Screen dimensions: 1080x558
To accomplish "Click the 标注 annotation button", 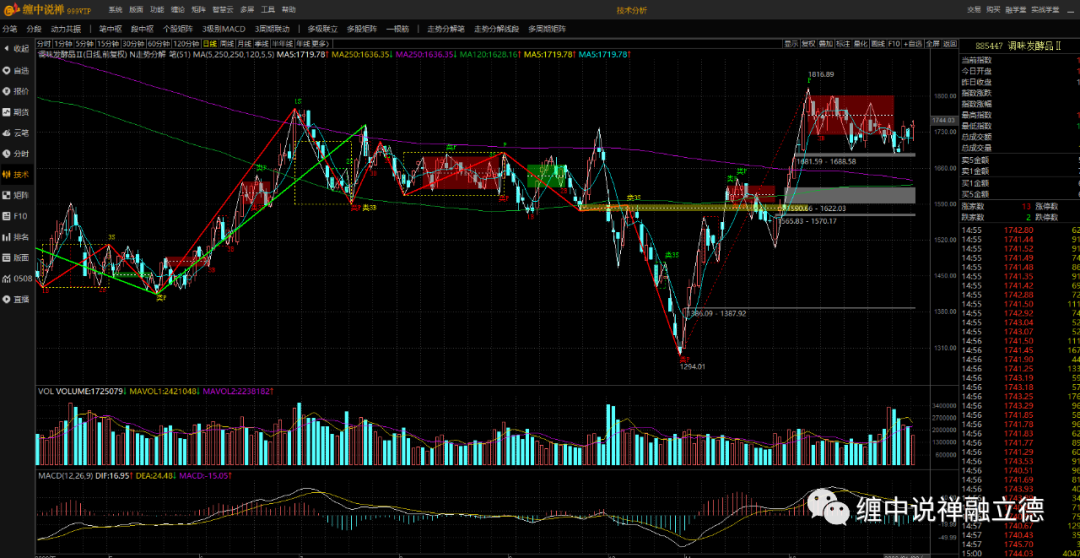I will (843, 43).
